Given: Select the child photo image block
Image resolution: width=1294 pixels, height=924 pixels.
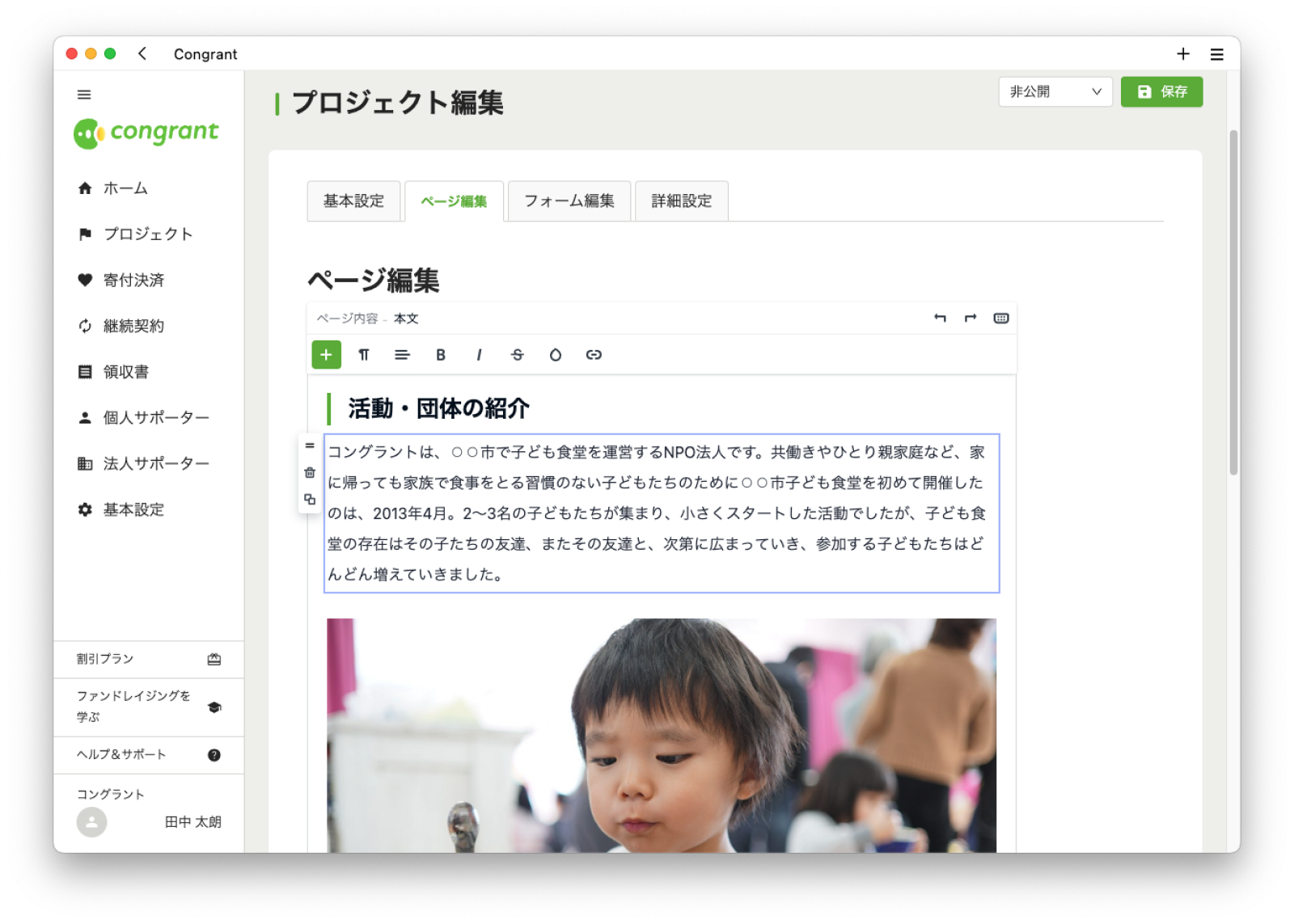Looking at the screenshot, I should click(662, 736).
